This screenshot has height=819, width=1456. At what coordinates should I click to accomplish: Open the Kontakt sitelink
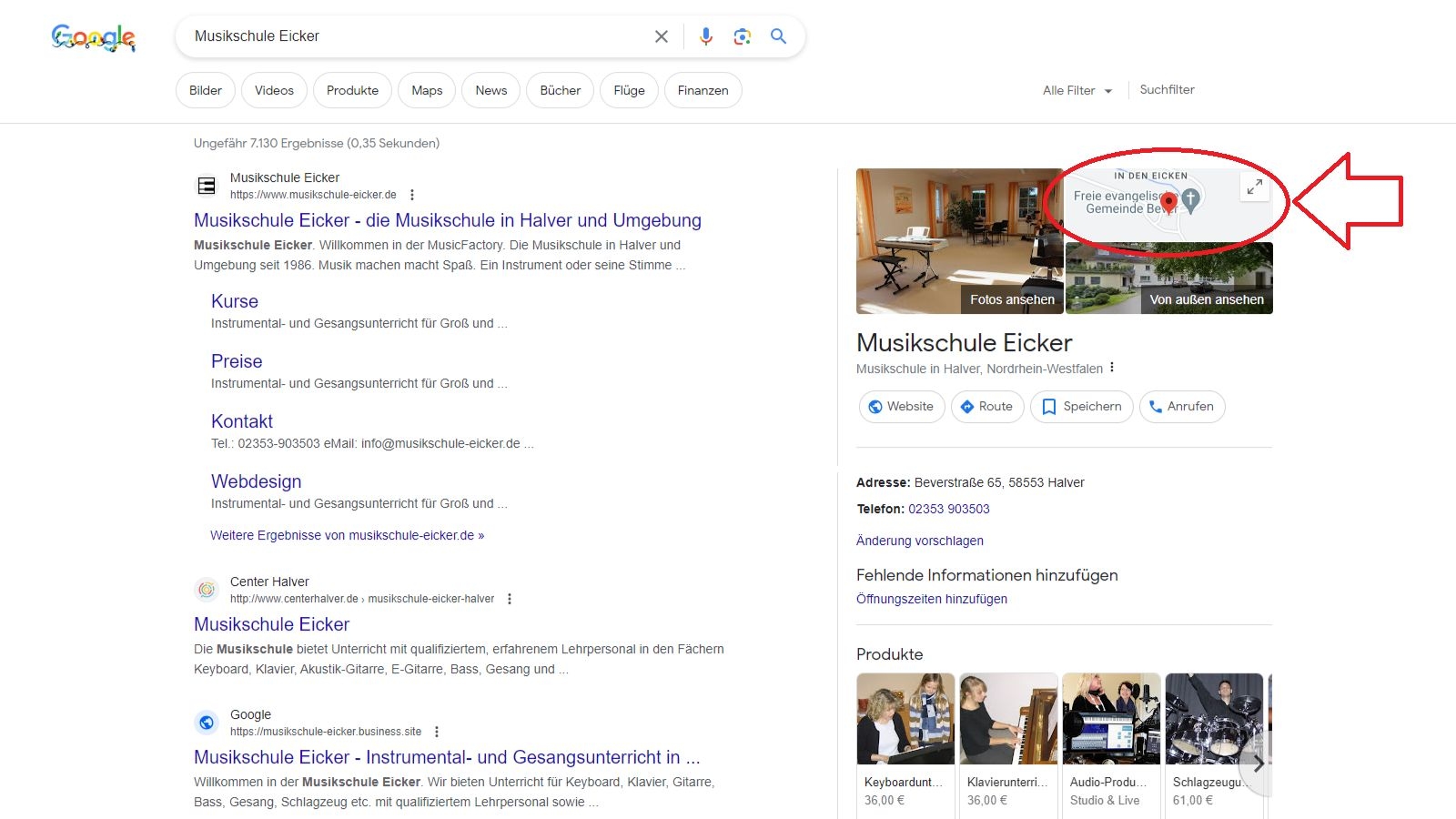[x=242, y=421]
